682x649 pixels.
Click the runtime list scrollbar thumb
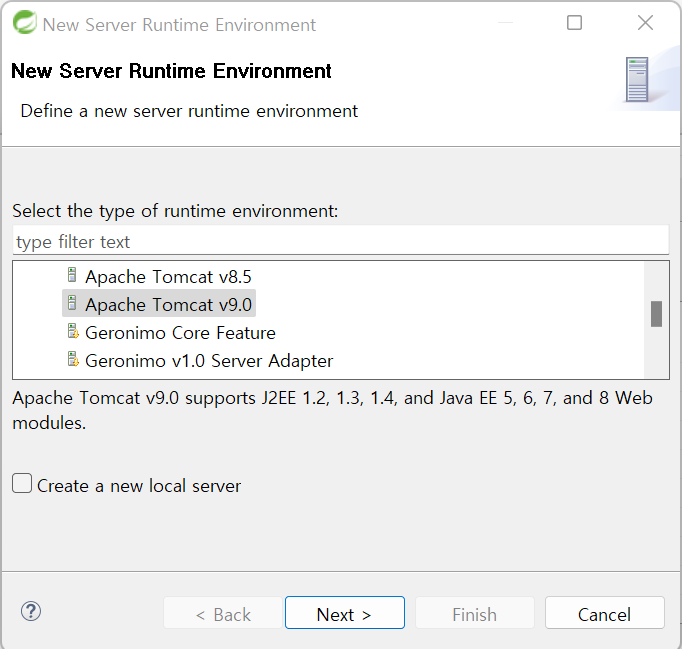(656, 314)
